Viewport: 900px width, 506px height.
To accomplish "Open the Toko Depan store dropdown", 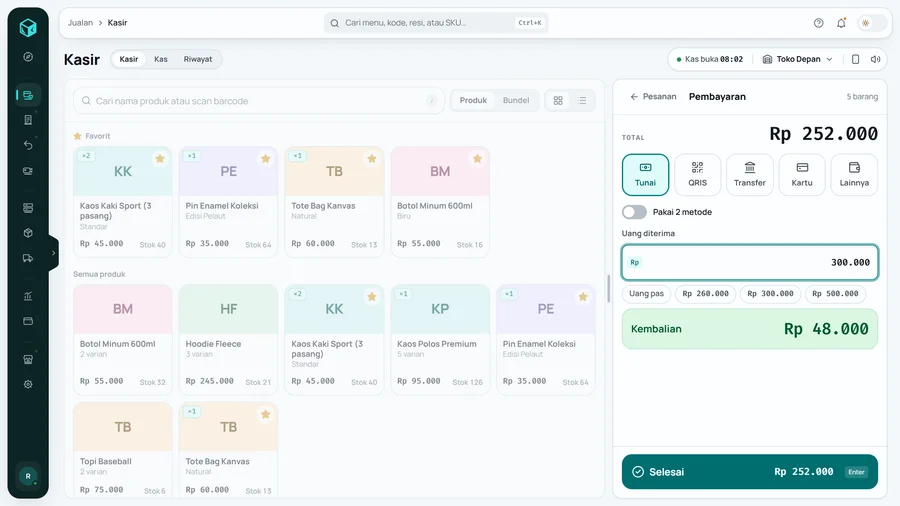I will pyautogui.click(x=797, y=59).
